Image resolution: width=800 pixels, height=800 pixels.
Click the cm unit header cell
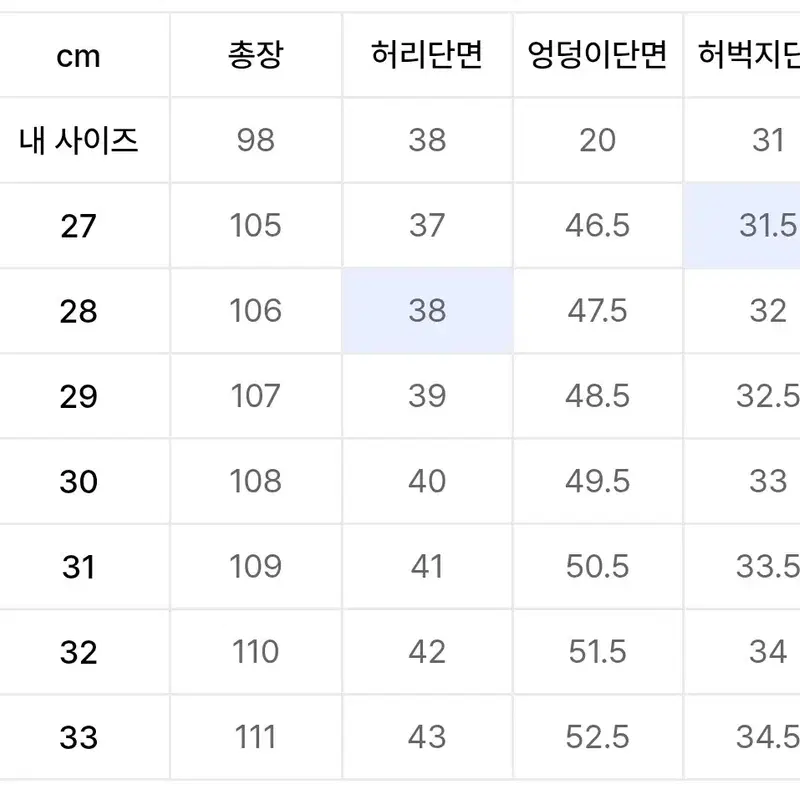click(79, 55)
